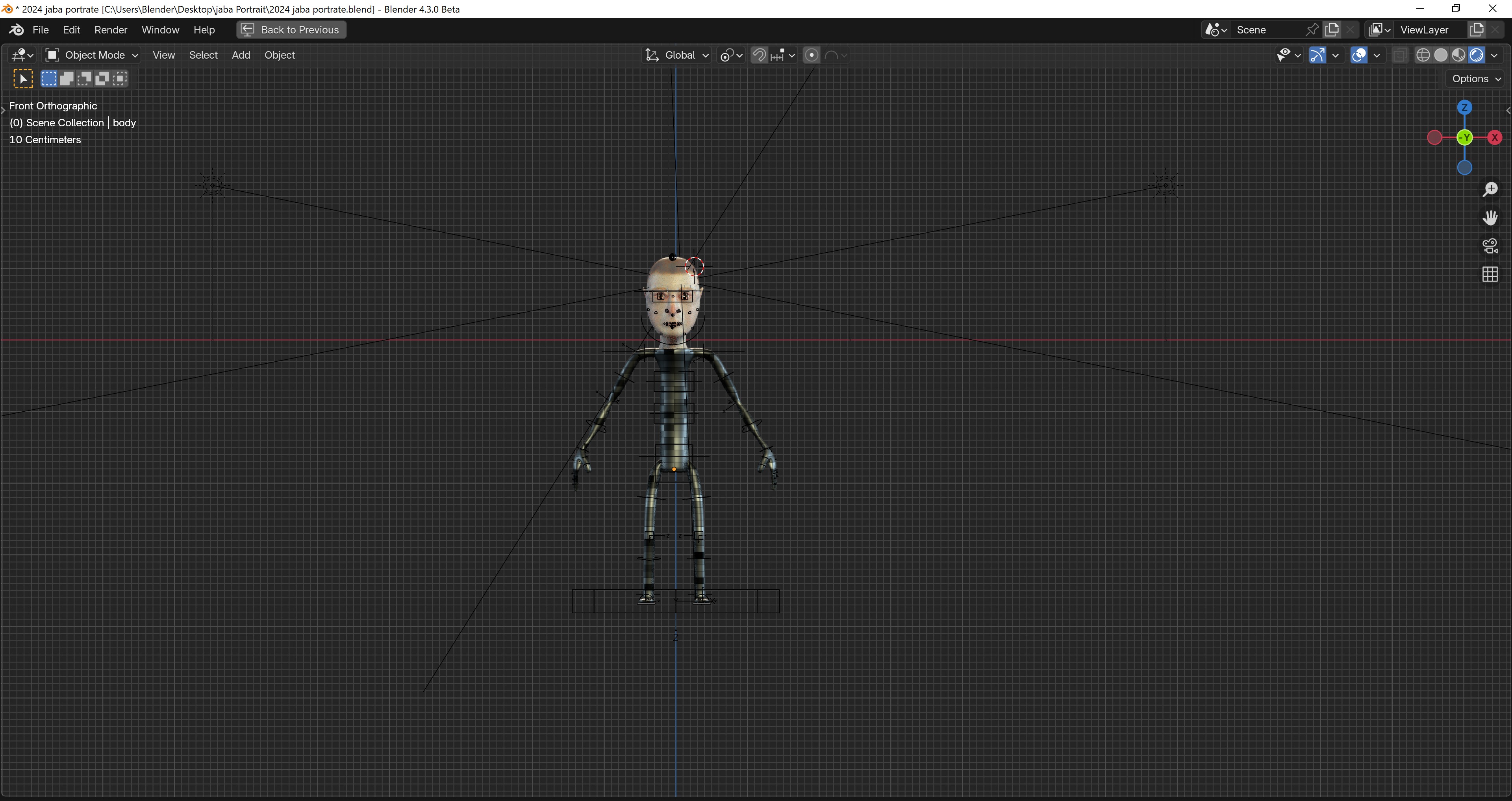Switch to Solid viewport shading
The height and width of the screenshot is (801, 1512).
tap(1440, 55)
